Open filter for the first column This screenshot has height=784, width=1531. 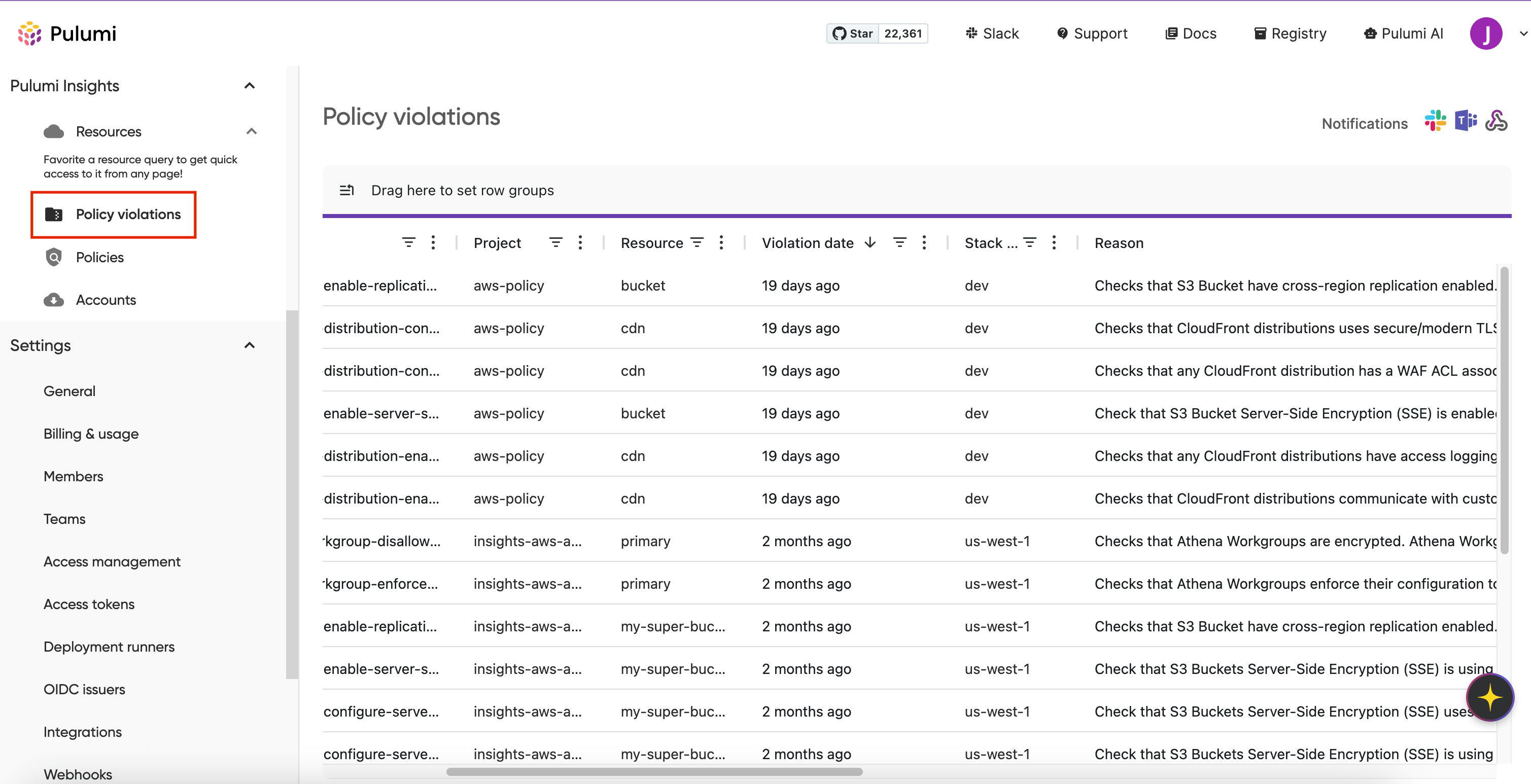[408, 242]
